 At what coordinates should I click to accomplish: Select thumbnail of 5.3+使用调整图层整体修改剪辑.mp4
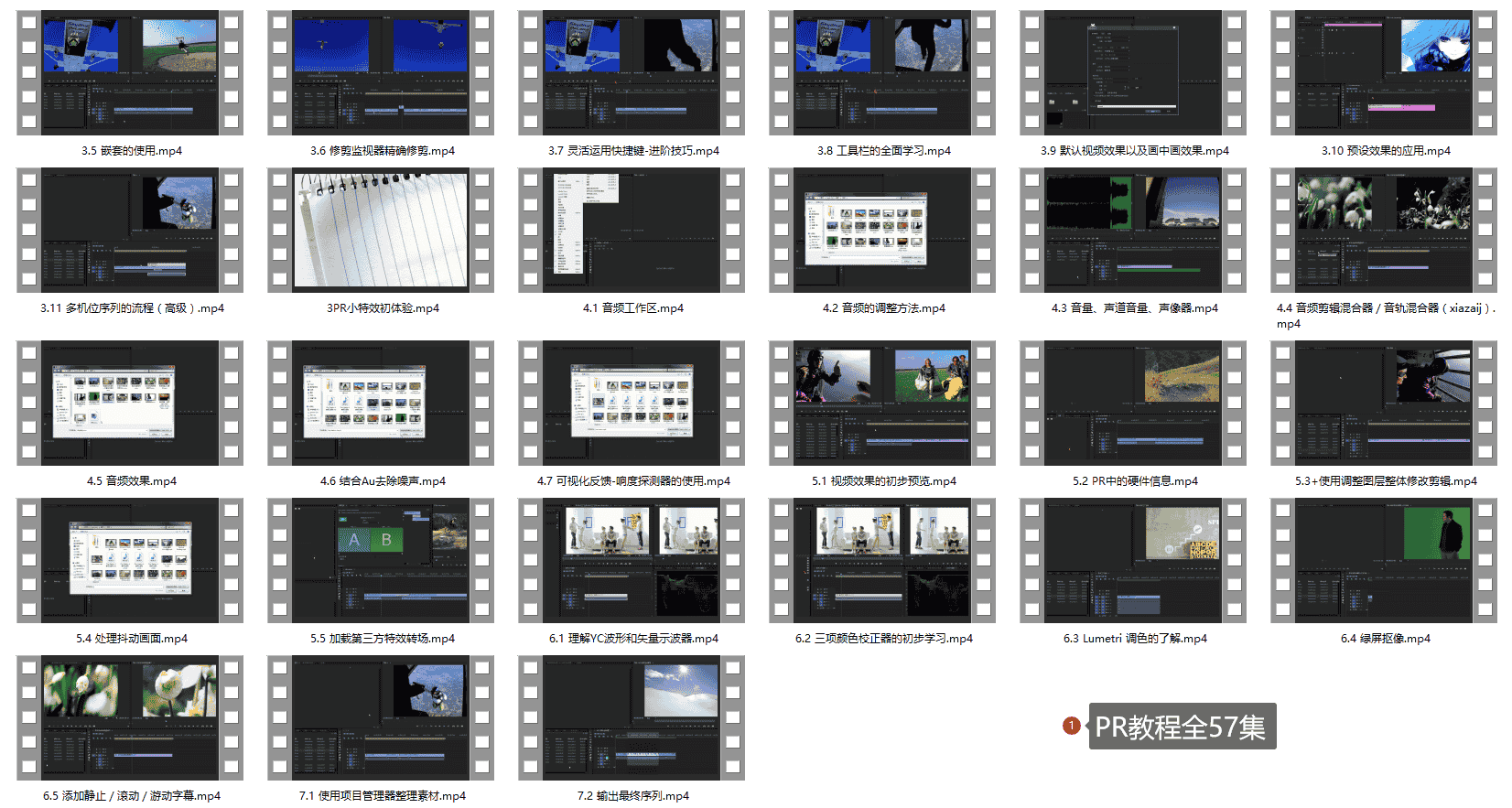click(1384, 404)
